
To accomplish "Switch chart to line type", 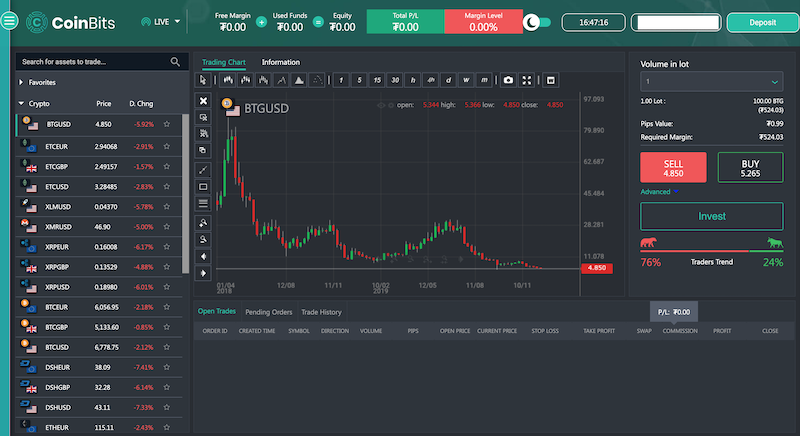I will click(x=281, y=80).
